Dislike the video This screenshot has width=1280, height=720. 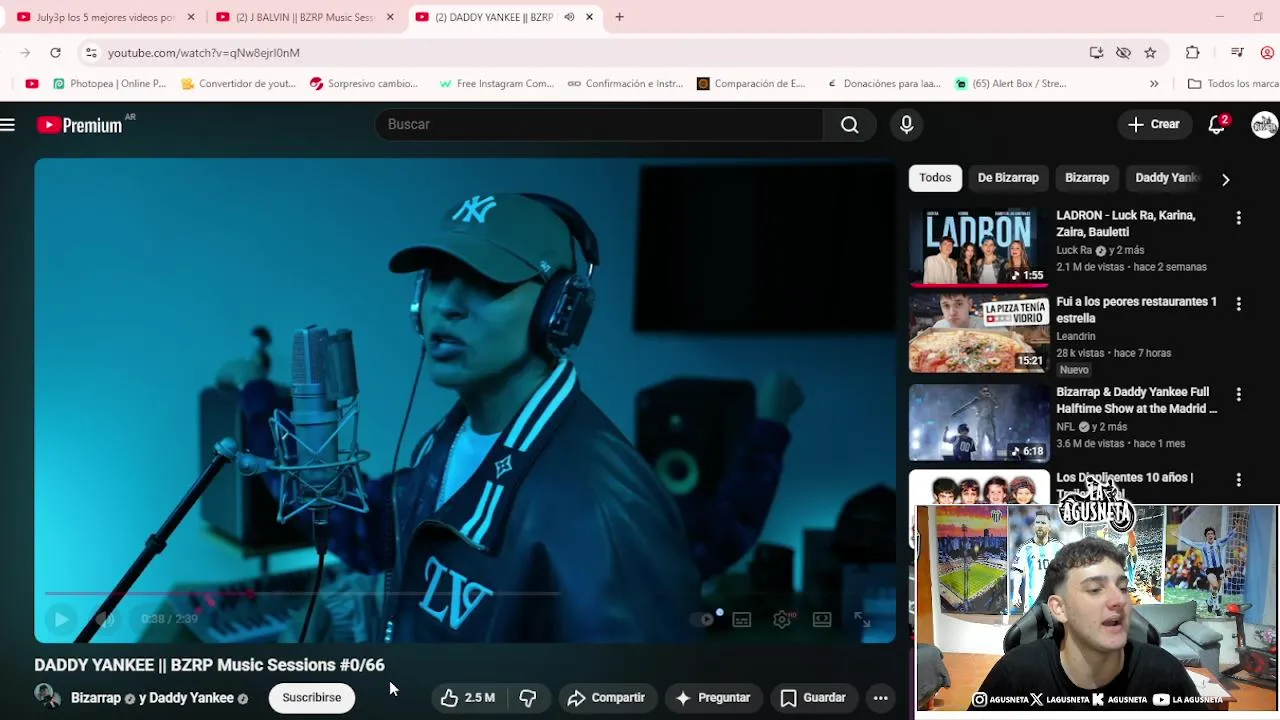[528, 698]
